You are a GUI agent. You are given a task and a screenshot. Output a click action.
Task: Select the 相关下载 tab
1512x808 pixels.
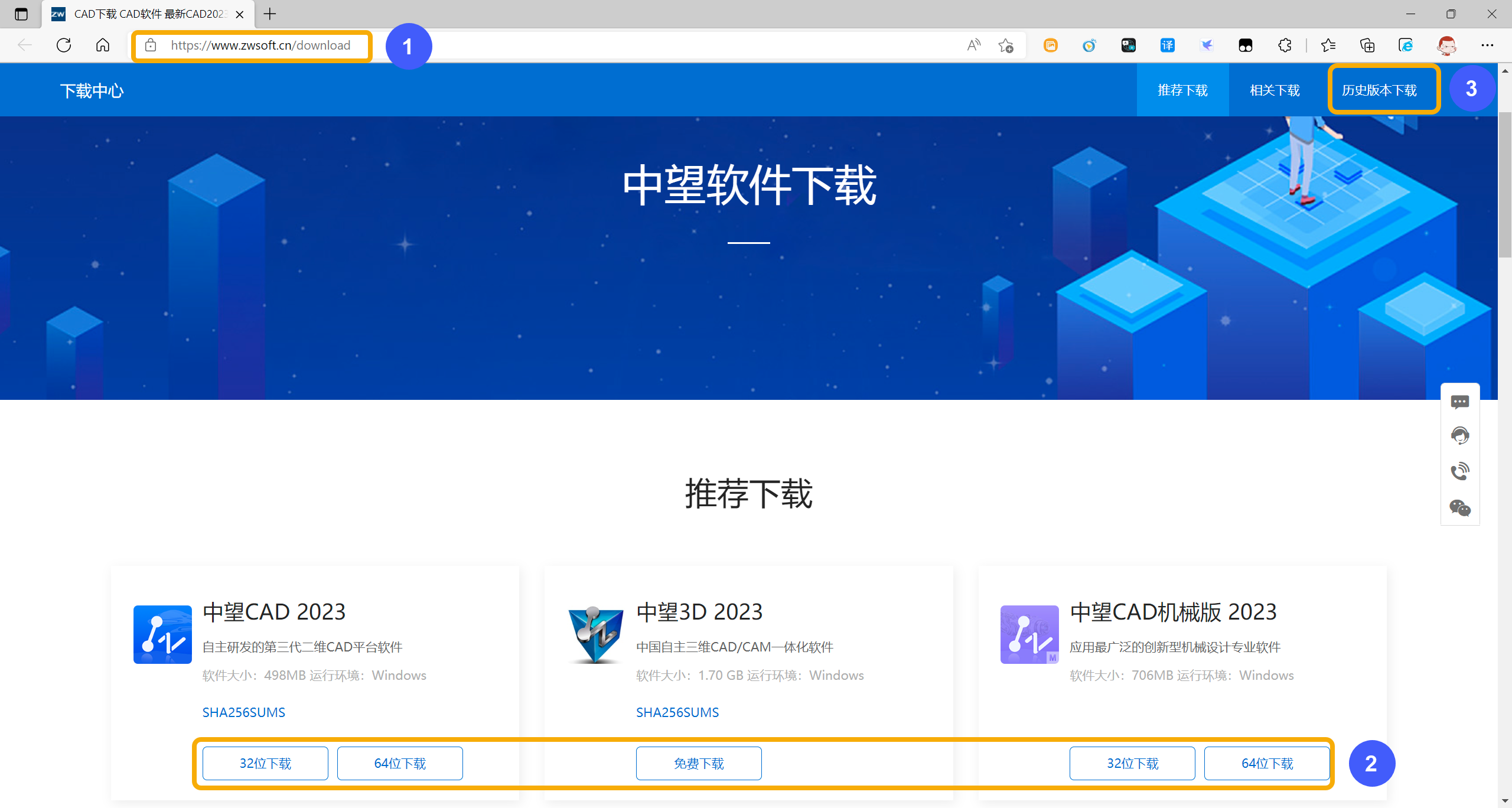[x=1275, y=90]
